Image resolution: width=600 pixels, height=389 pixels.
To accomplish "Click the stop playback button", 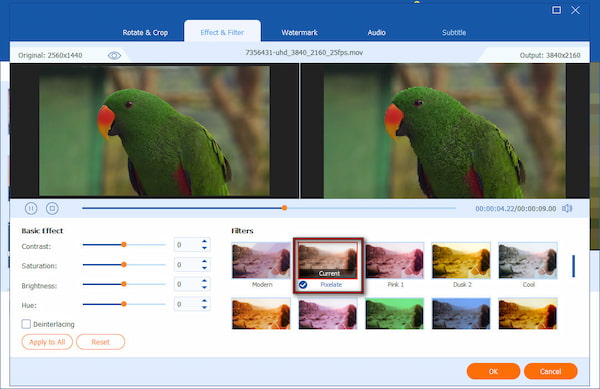I will [x=52, y=208].
